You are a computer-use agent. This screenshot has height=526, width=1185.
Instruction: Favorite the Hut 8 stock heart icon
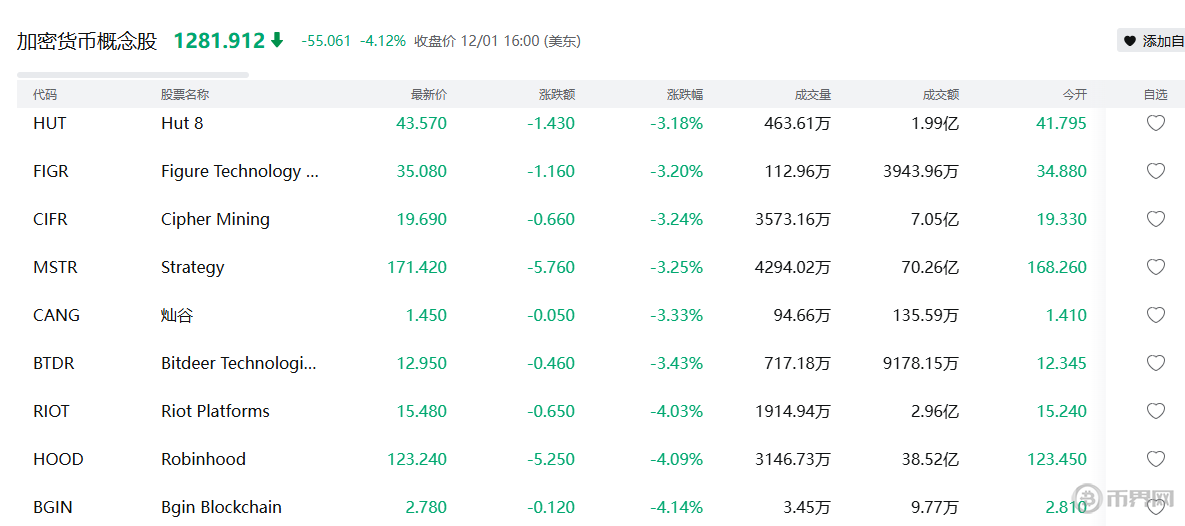[x=1155, y=124]
